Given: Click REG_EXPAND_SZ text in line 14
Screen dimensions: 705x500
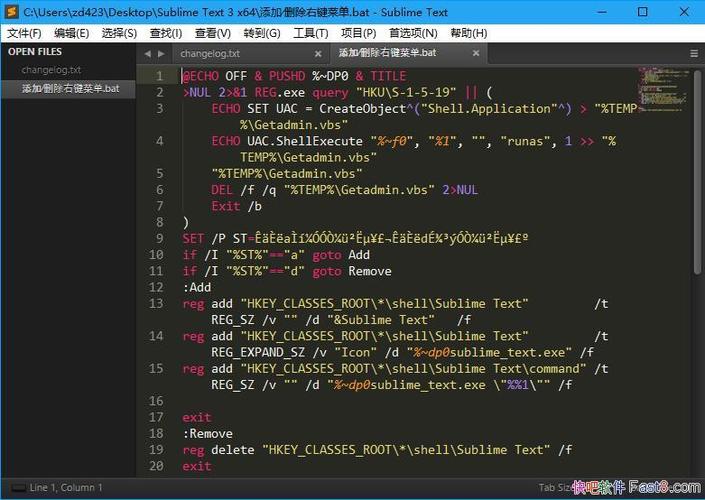Looking at the screenshot, I should (x=258, y=352).
